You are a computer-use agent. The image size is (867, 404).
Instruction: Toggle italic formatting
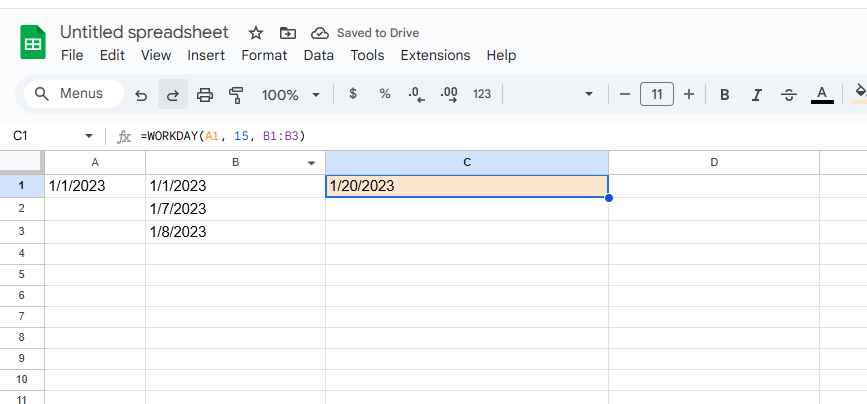point(757,95)
